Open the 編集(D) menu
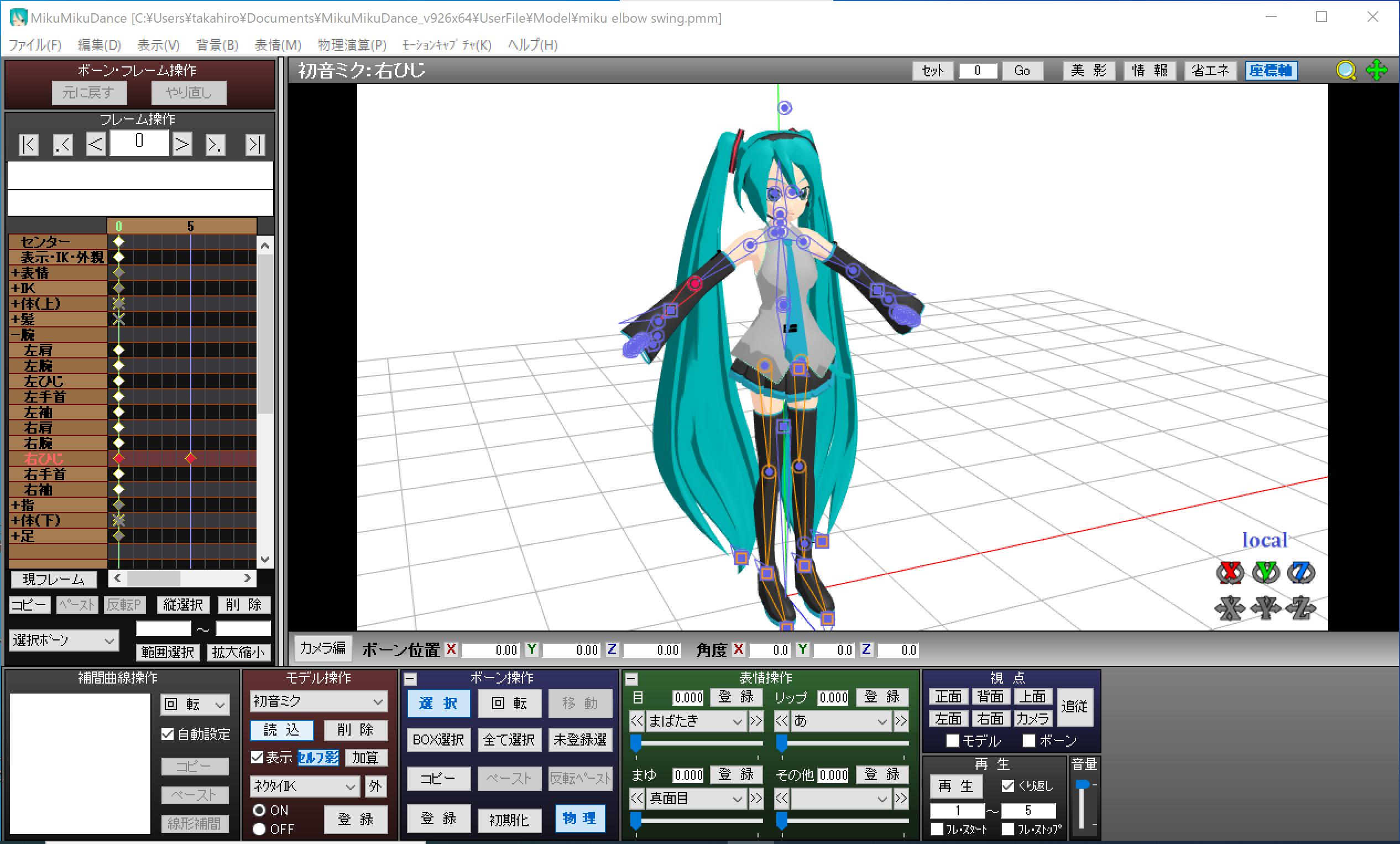 [x=100, y=45]
